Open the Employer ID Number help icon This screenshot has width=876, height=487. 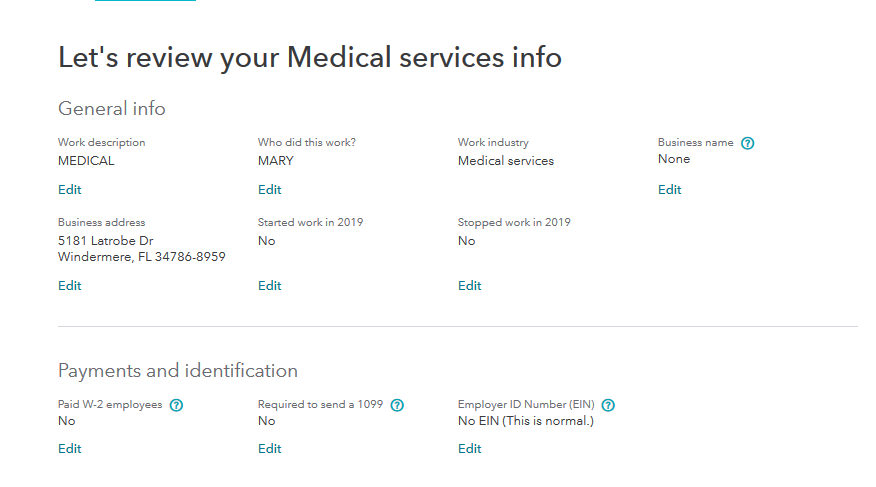pyautogui.click(x=608, y=405)
